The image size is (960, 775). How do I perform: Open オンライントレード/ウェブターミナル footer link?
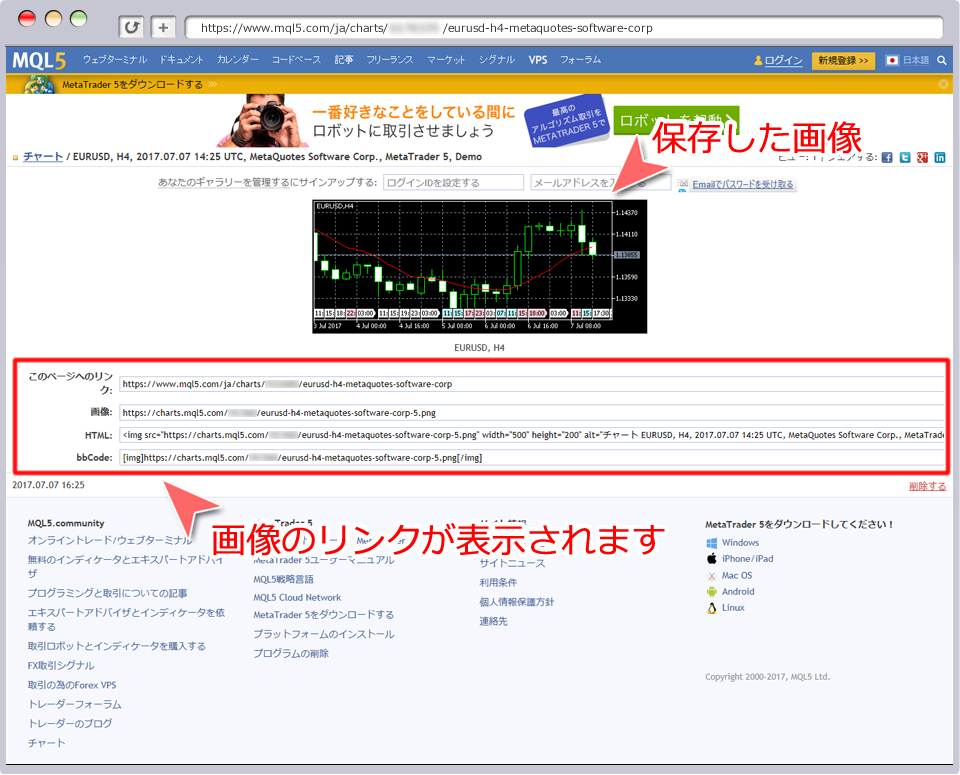click(x=110, y=540)
